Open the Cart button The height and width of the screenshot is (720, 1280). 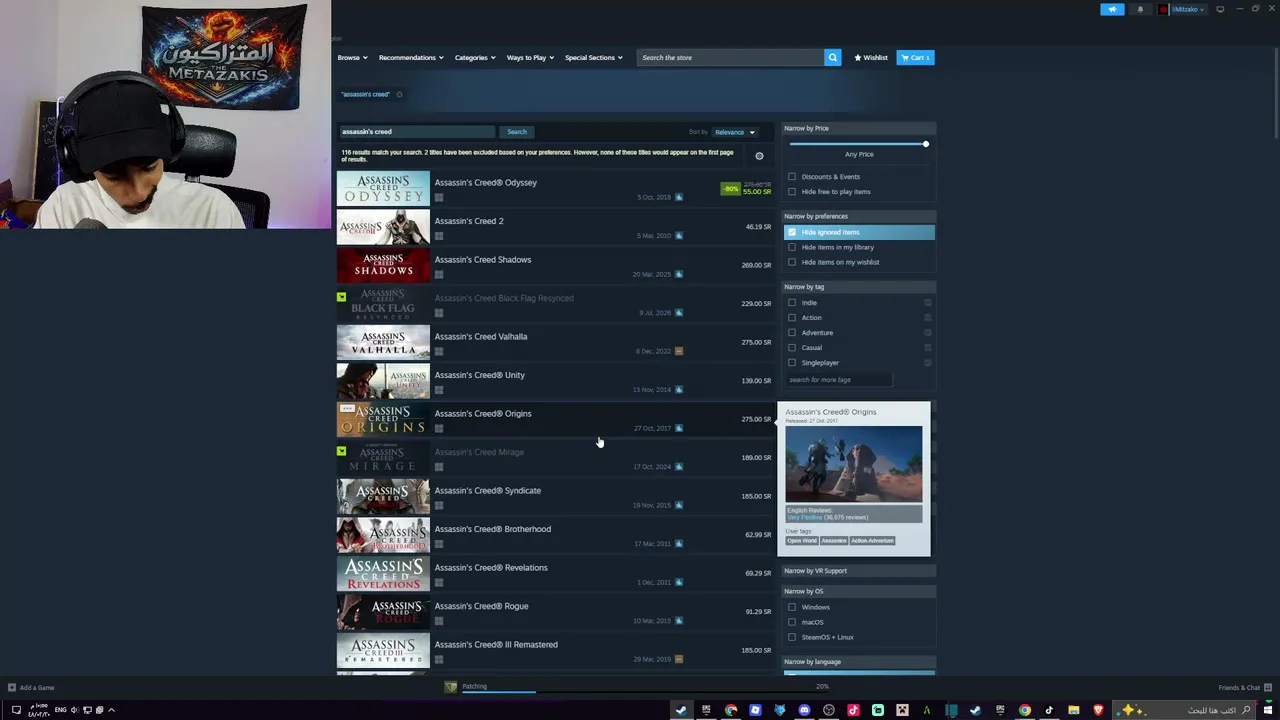pos(915,58)
